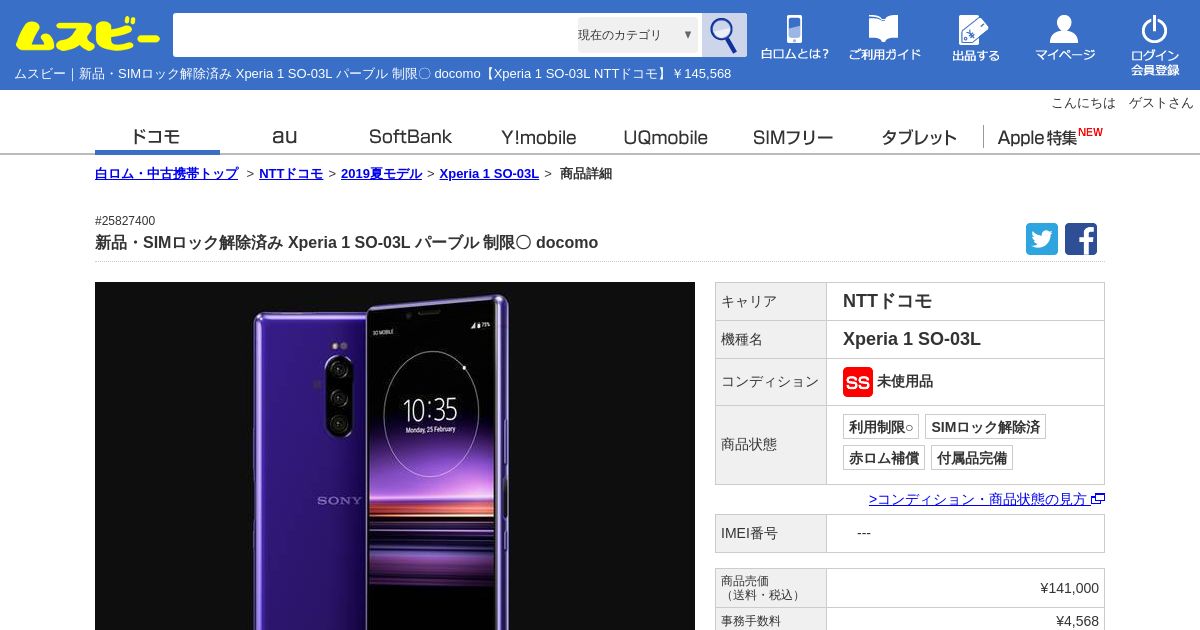Select the SoftBank carrier tab
The width and height of the screenshot is (1200, 630).
pyautogui.click(x=410, y=136)
